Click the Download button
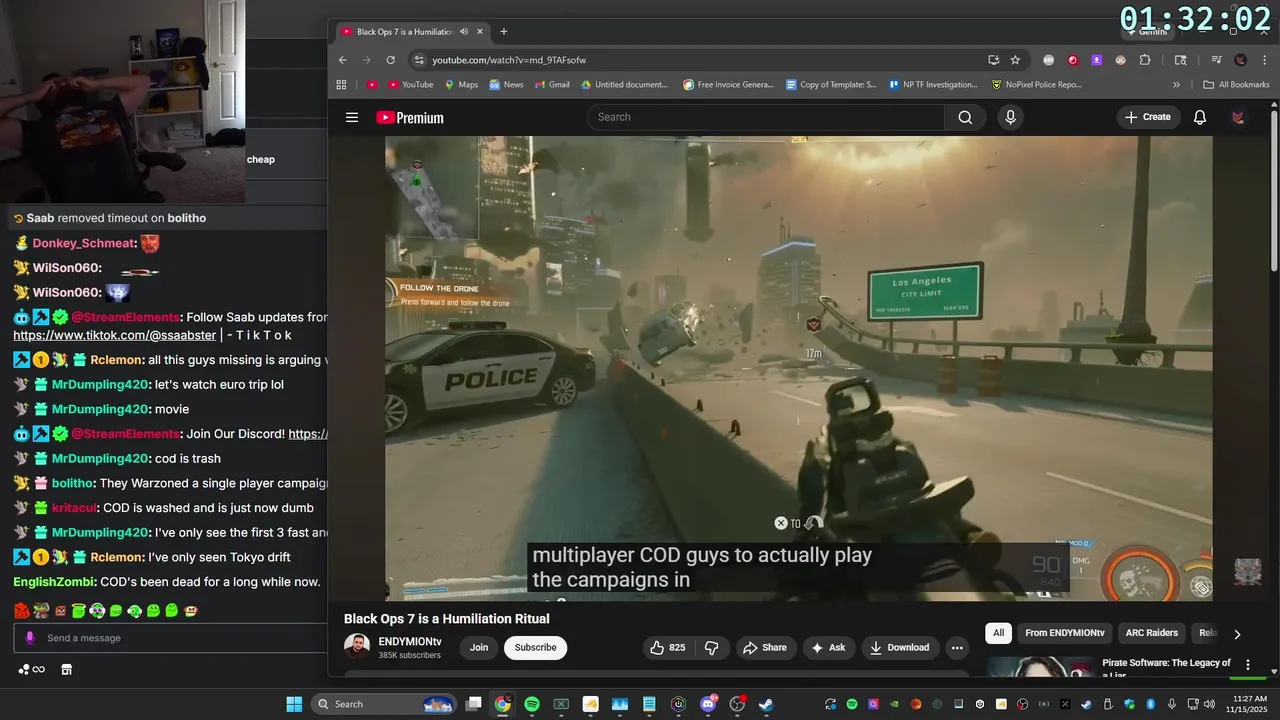 point(900,648)
